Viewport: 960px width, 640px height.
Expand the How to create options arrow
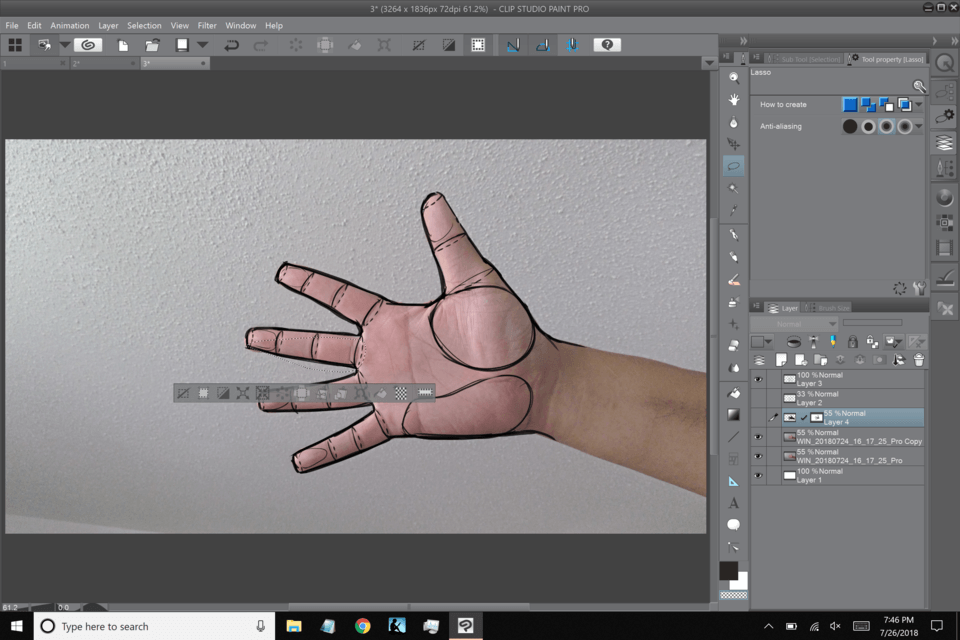click(x=919, y=105)
